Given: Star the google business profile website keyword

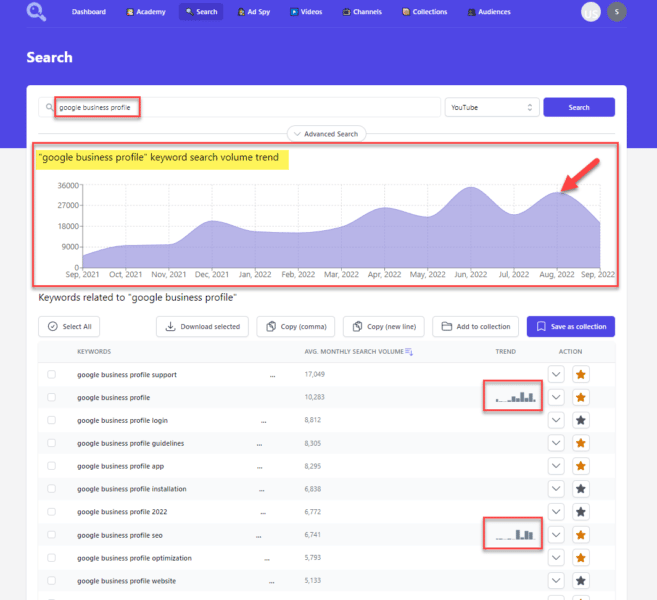Looking at the screenshot, I should point(580,581).
